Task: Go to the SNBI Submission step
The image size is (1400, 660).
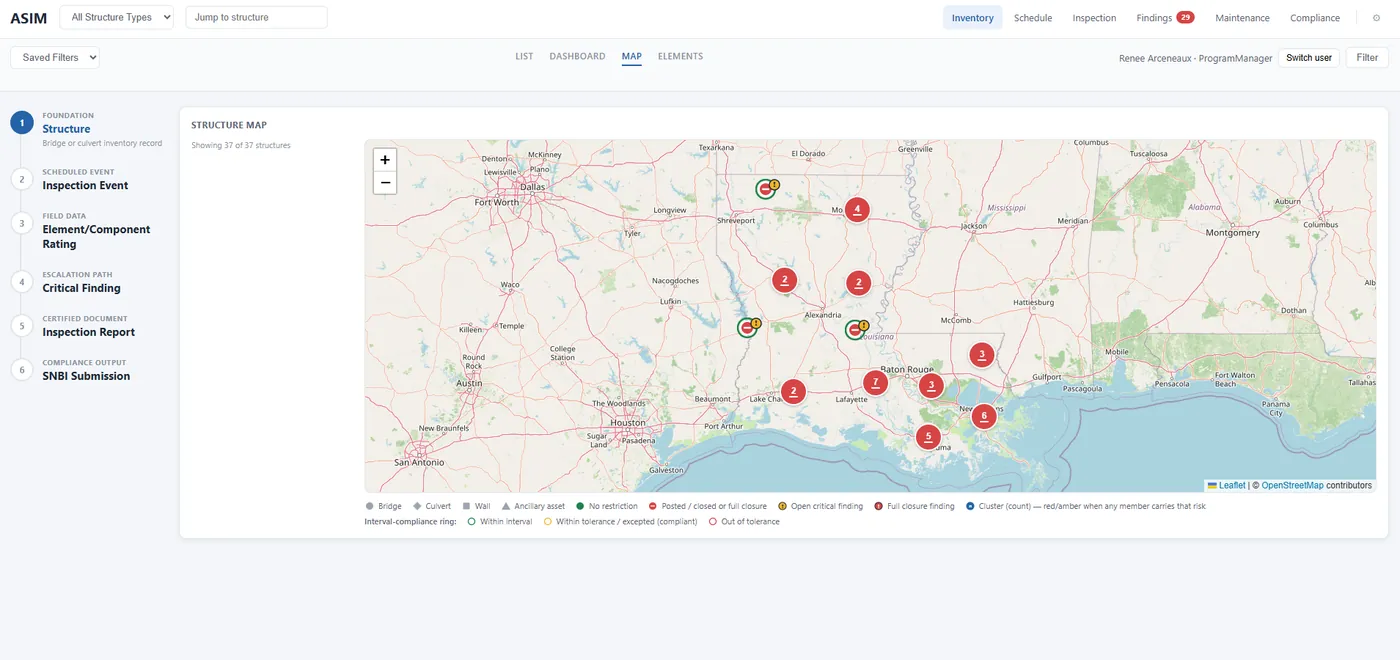Action: [86, 370]
